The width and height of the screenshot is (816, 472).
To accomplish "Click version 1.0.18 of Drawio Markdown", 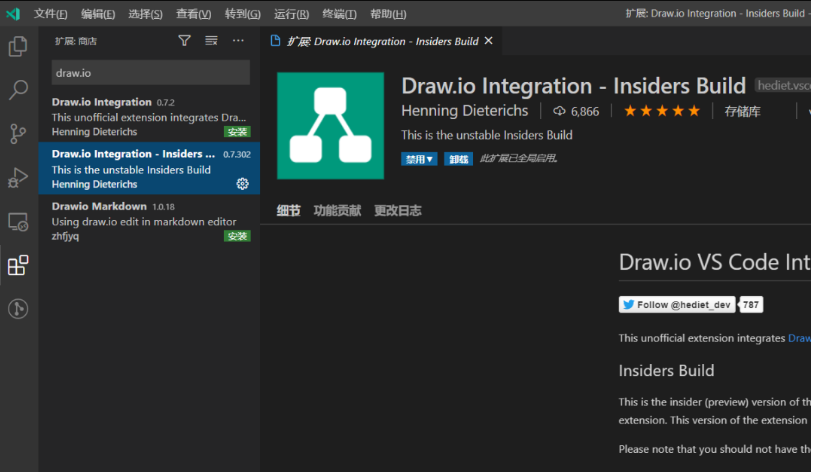I will (x=163, y=207).
